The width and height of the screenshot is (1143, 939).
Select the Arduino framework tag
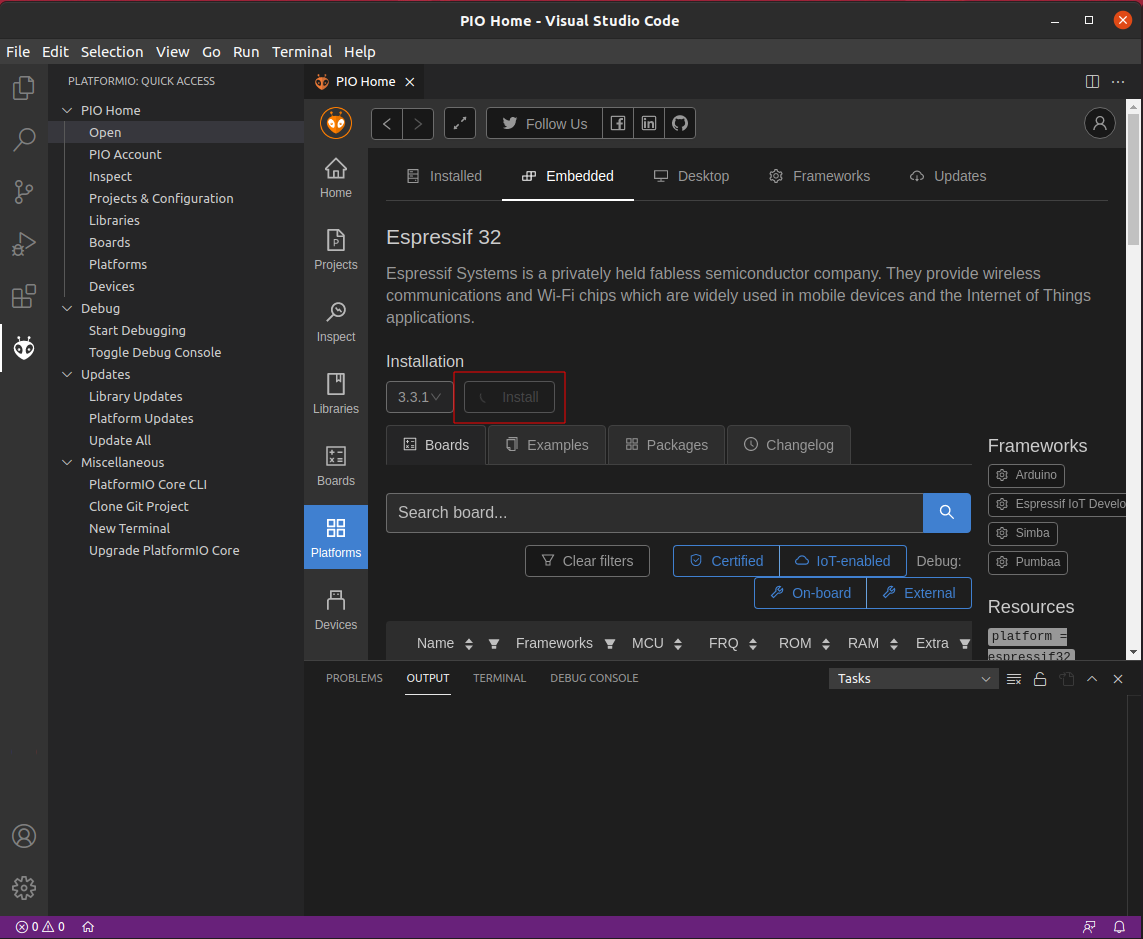1026,475
